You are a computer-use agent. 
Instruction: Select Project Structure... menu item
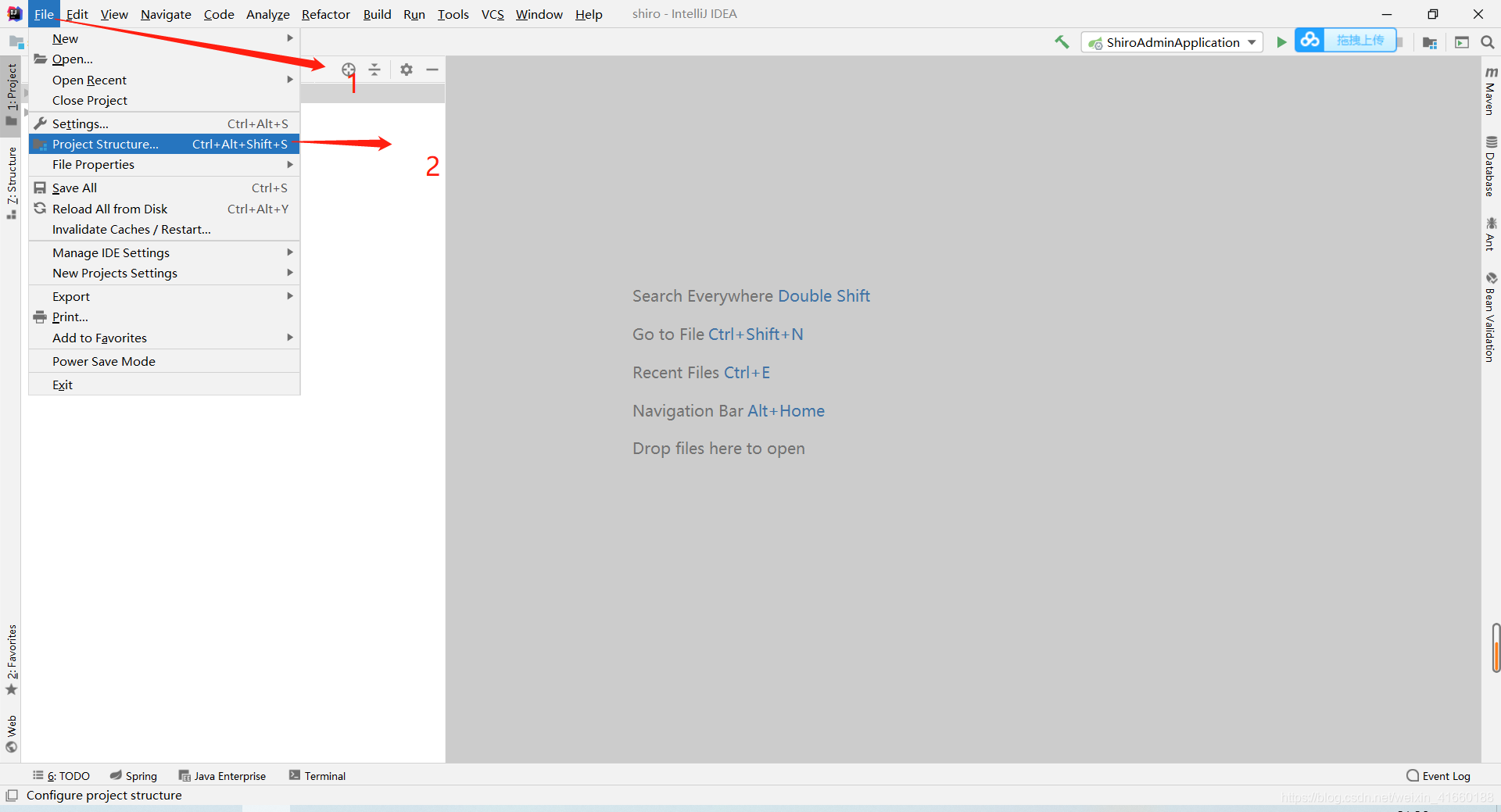164,144
